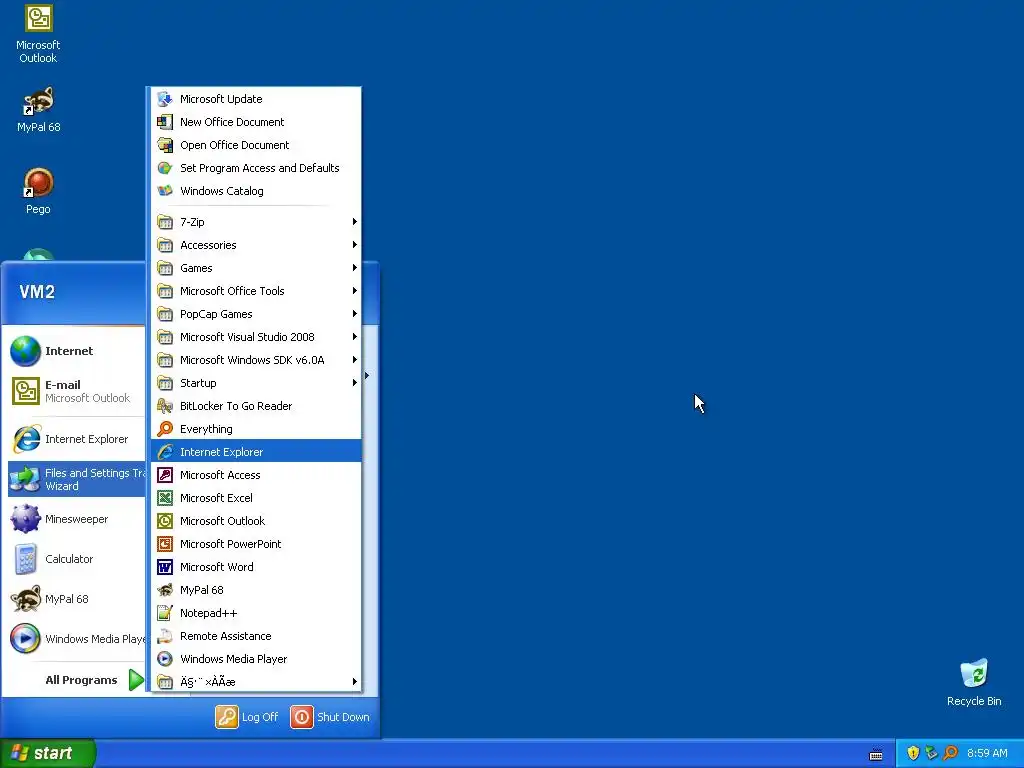Image resolution: width=1024 pixels, height=768 pixels.
Task: Select the MyPal 68 desktop shortcut
Action: pyautogui.click(x=39, y=110)
